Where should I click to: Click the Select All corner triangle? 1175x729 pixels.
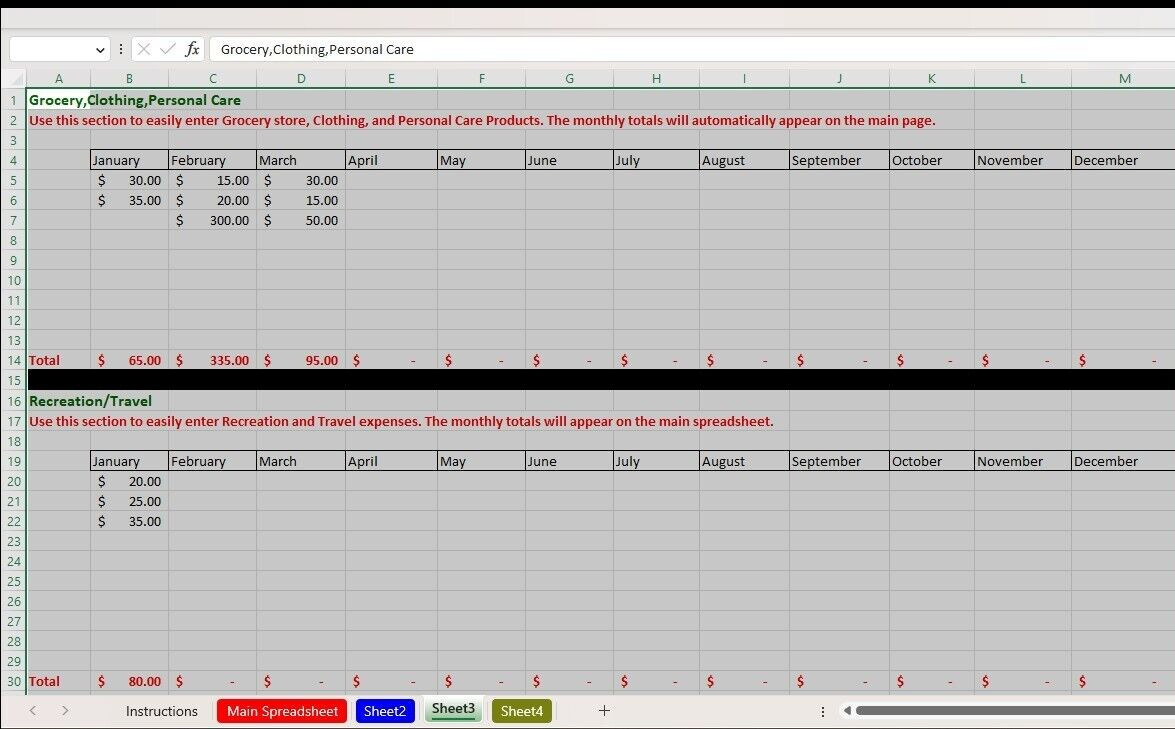click(15, 79)
